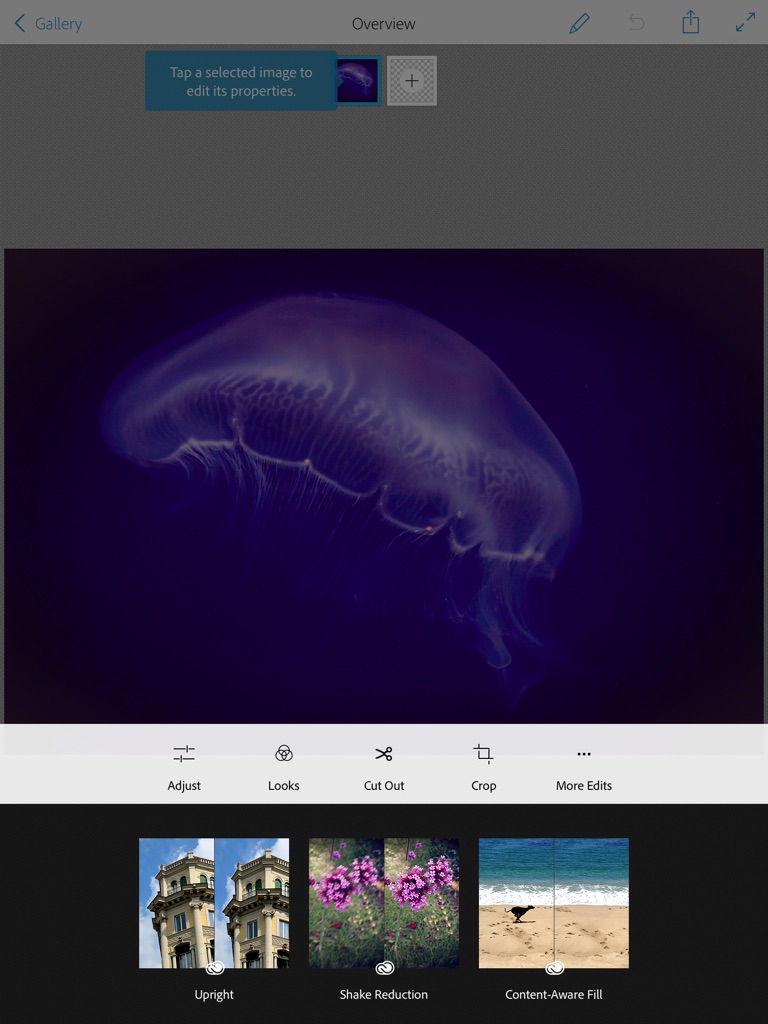Tap the Overview title

coord(384,23)
